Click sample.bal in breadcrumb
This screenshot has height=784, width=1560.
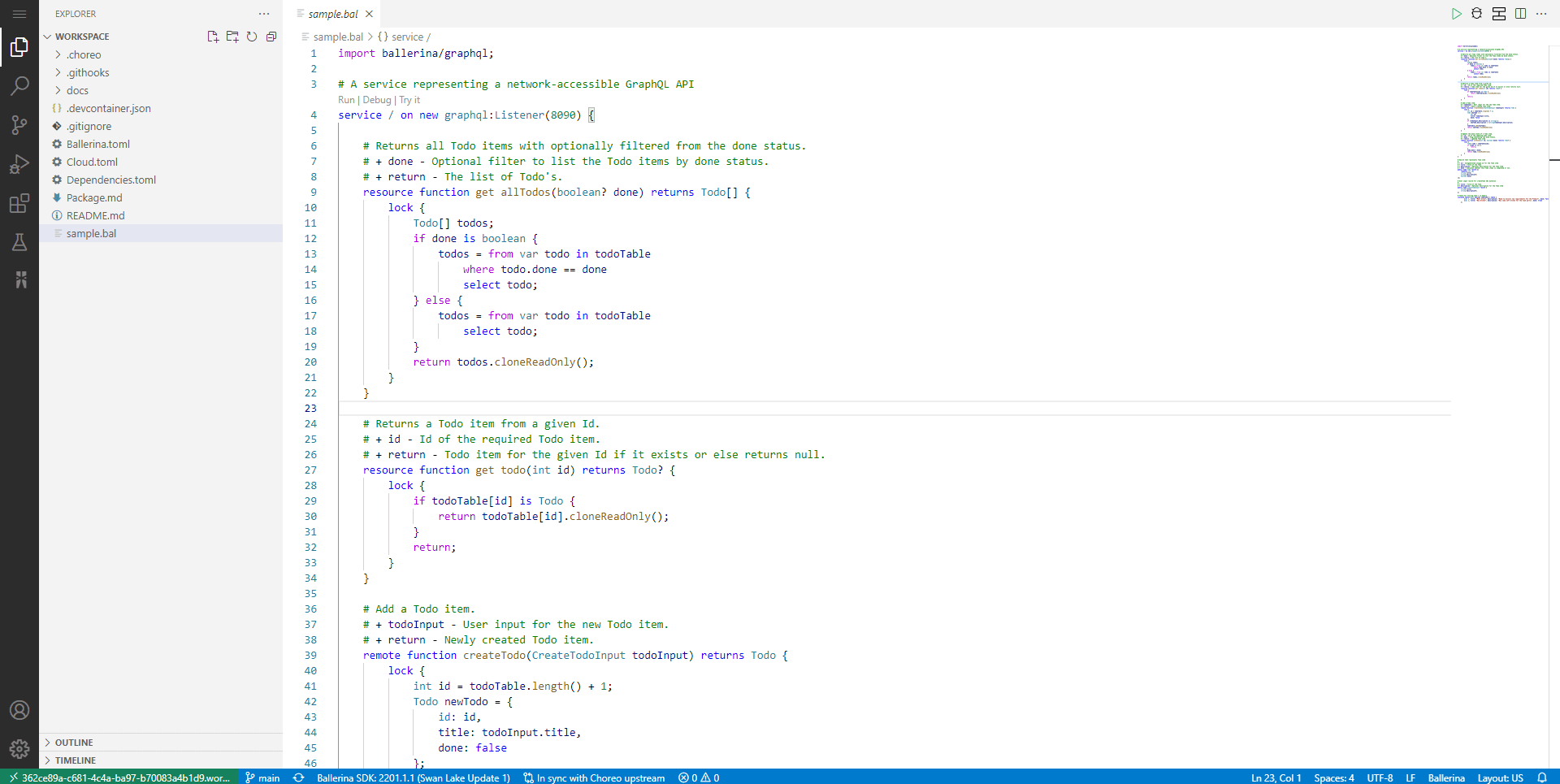click(338, 37)
